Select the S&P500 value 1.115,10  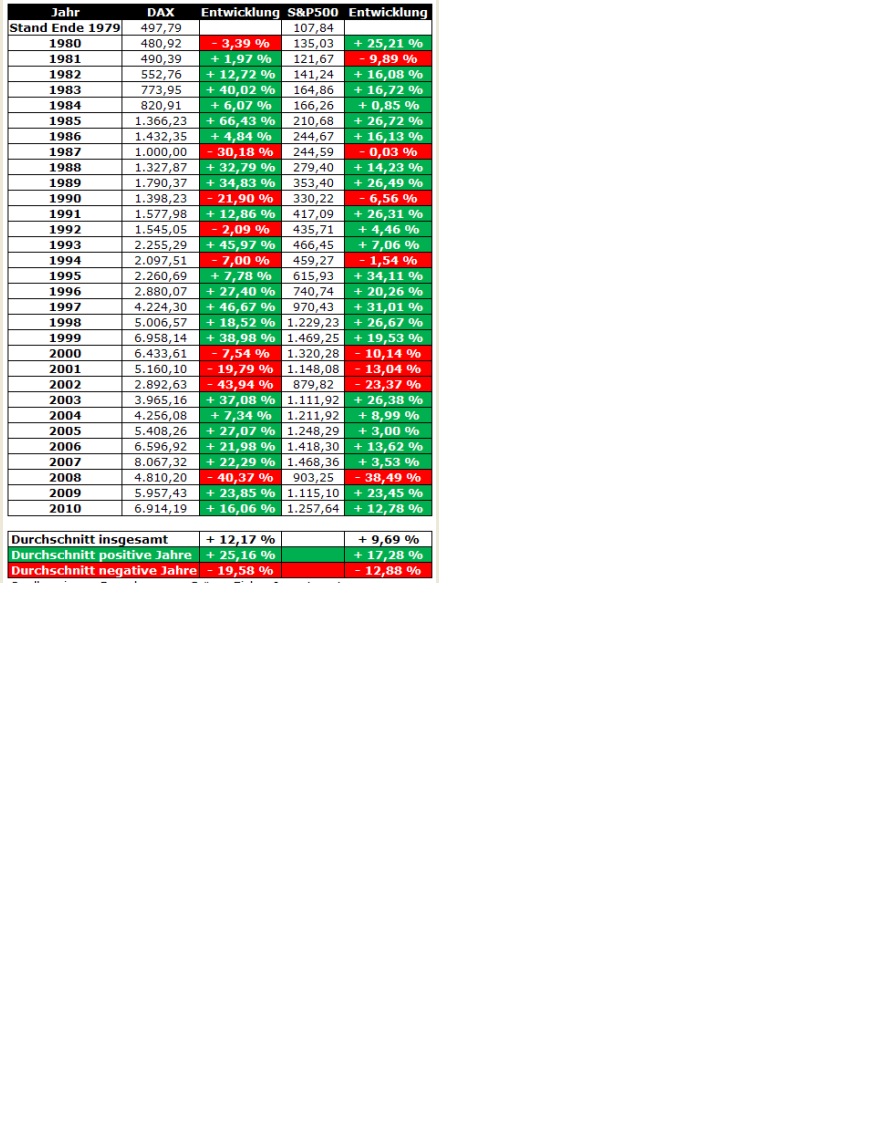(x=313, y=493)
